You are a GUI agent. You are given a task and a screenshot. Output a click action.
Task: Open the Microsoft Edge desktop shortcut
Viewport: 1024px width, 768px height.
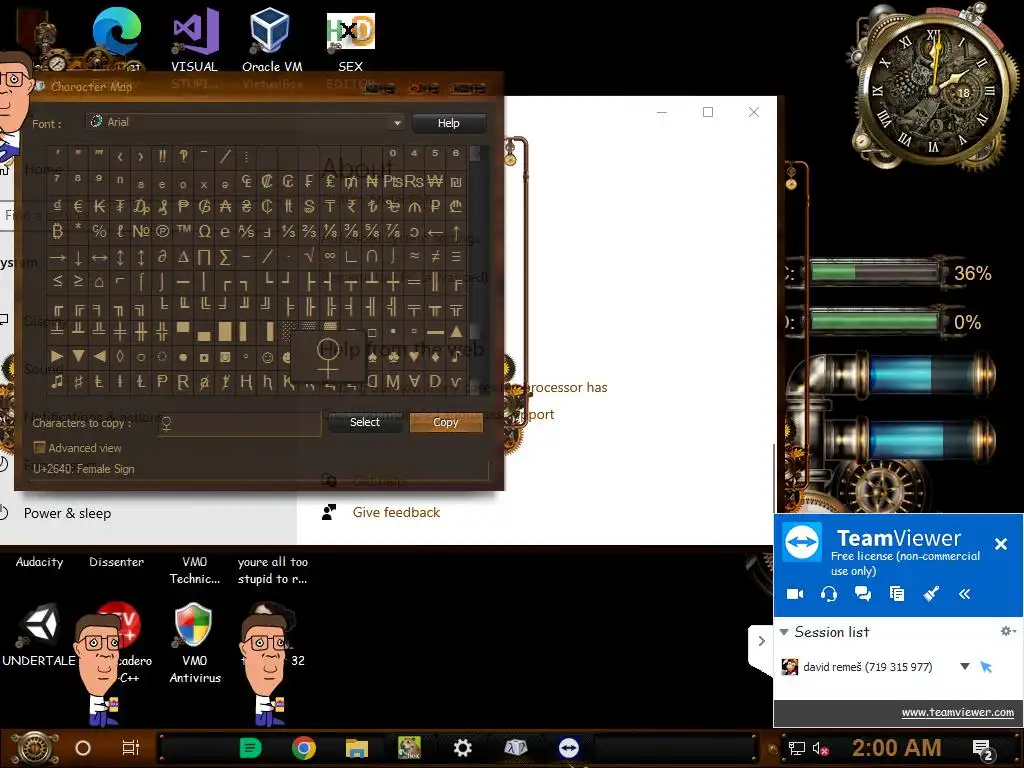pos(117,32)
